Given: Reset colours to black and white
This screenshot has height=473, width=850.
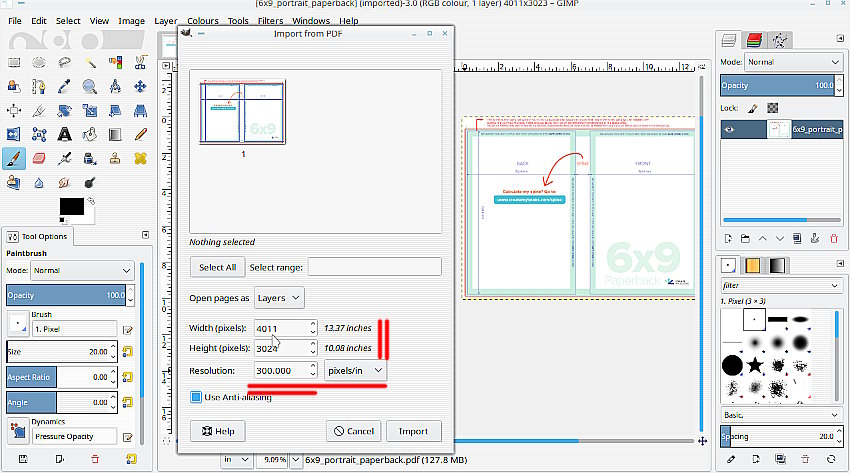Looking at the screenshot, I should [x=62, y=220].
